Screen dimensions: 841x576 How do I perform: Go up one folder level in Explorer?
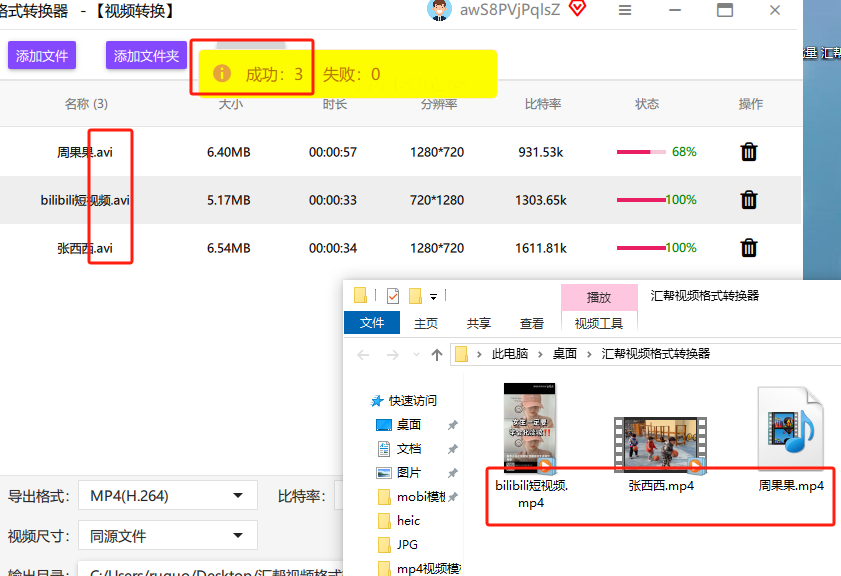[437, 355]
